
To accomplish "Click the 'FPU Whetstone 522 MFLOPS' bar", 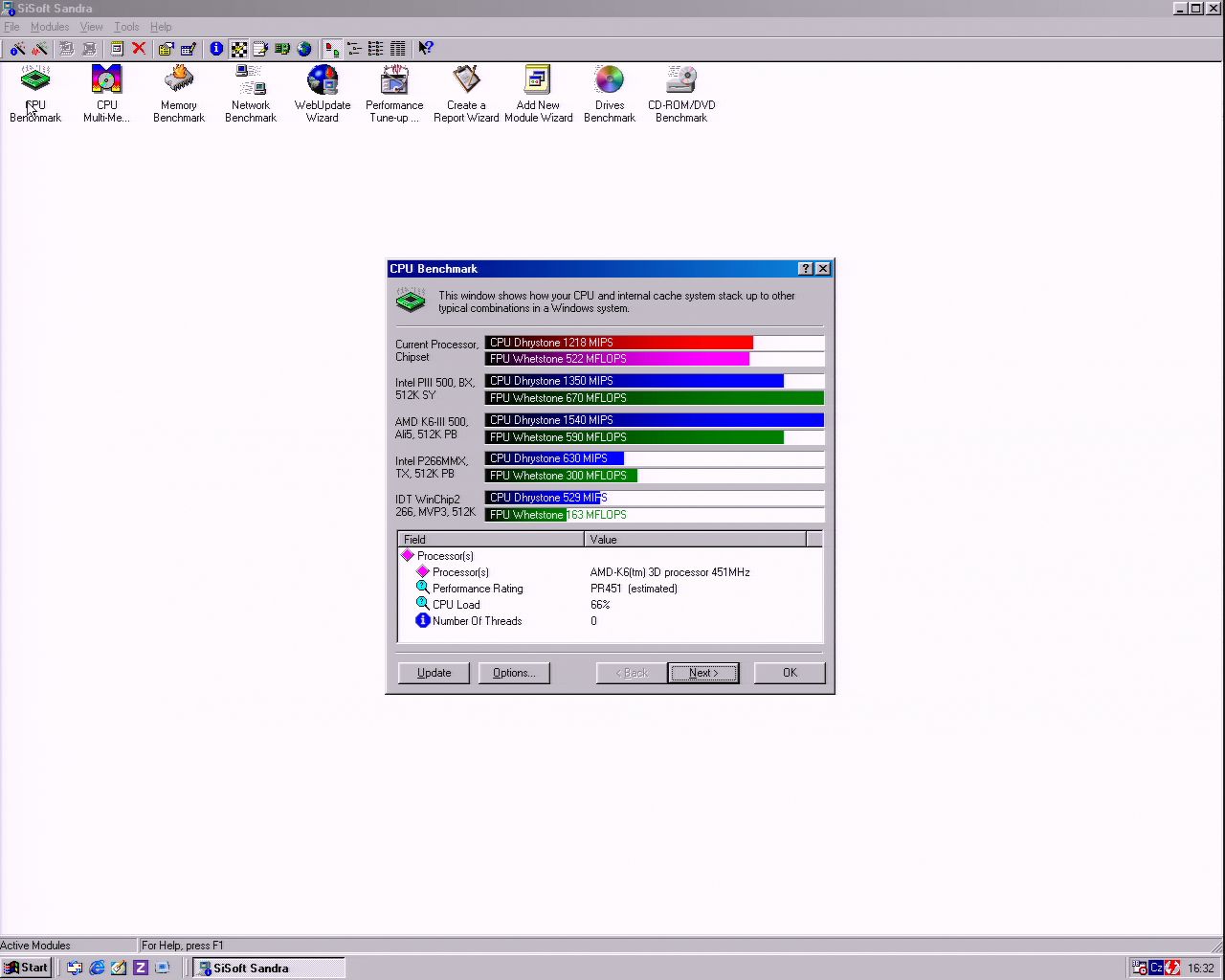I will coord(655,359).
